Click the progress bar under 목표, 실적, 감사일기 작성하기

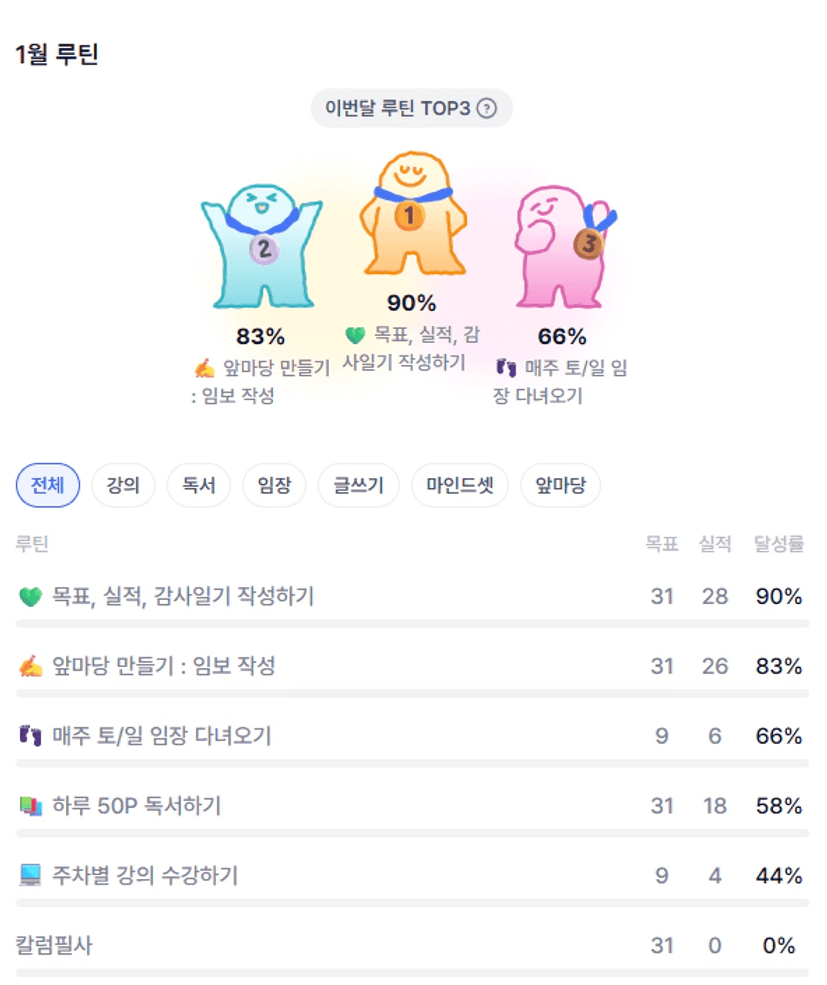click(412, 623)
